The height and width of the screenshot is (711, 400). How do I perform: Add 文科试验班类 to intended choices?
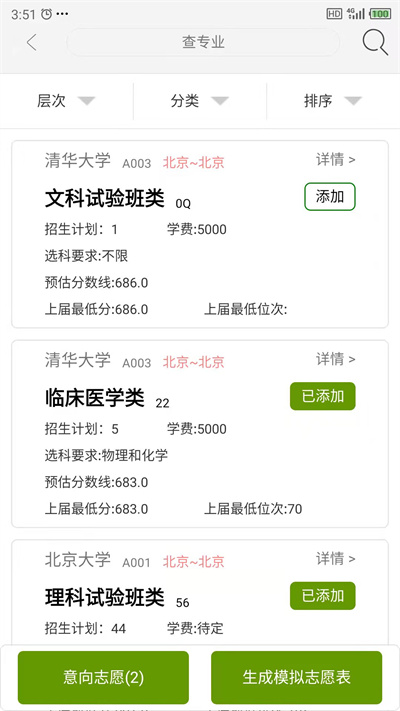[330, 197]
